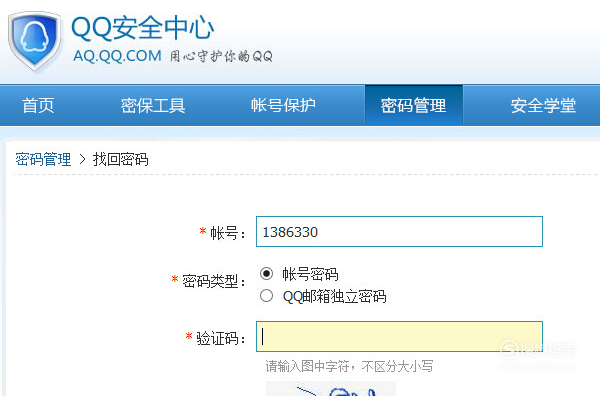600x396 pixels.
Task: Click the captcha image below the hint
Action: (331, 389)
